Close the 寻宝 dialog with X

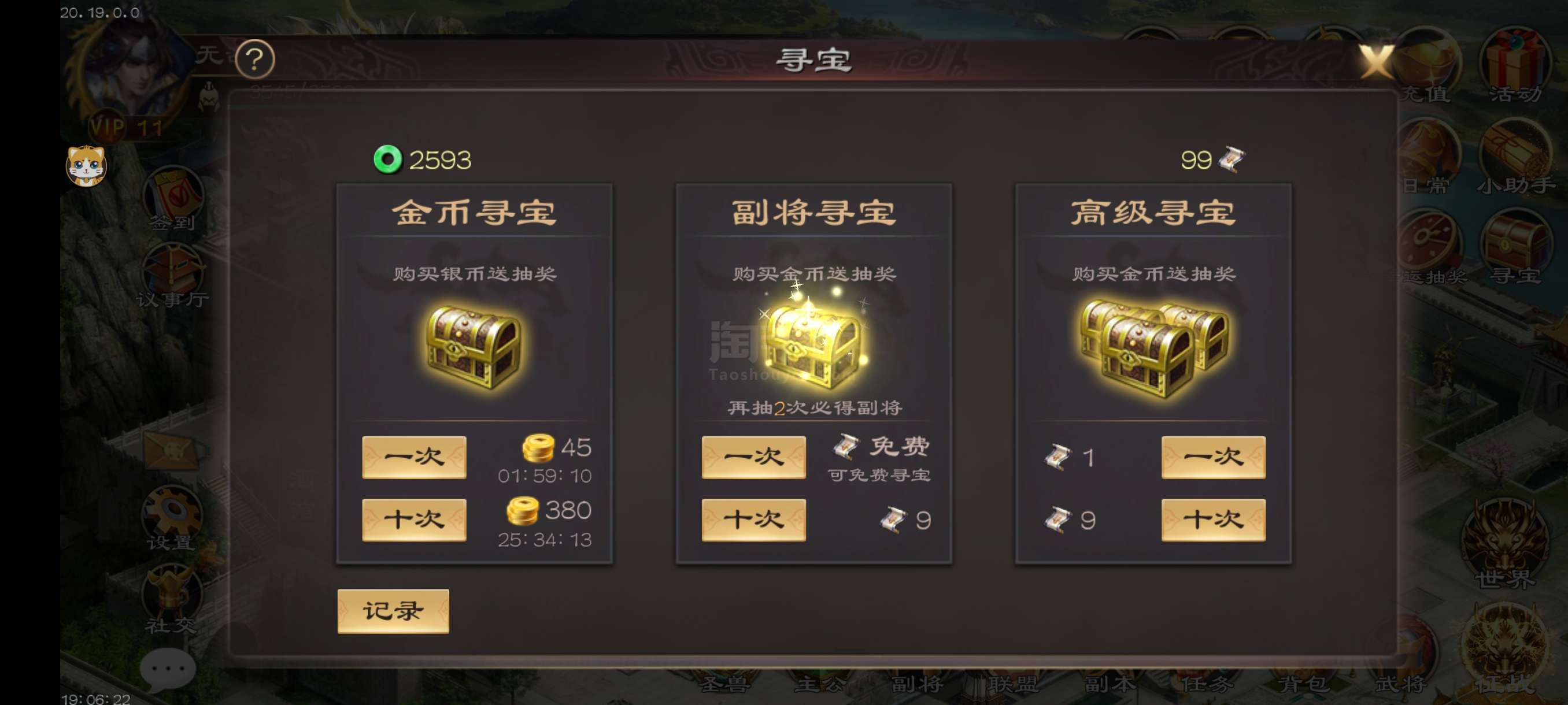1375,61
